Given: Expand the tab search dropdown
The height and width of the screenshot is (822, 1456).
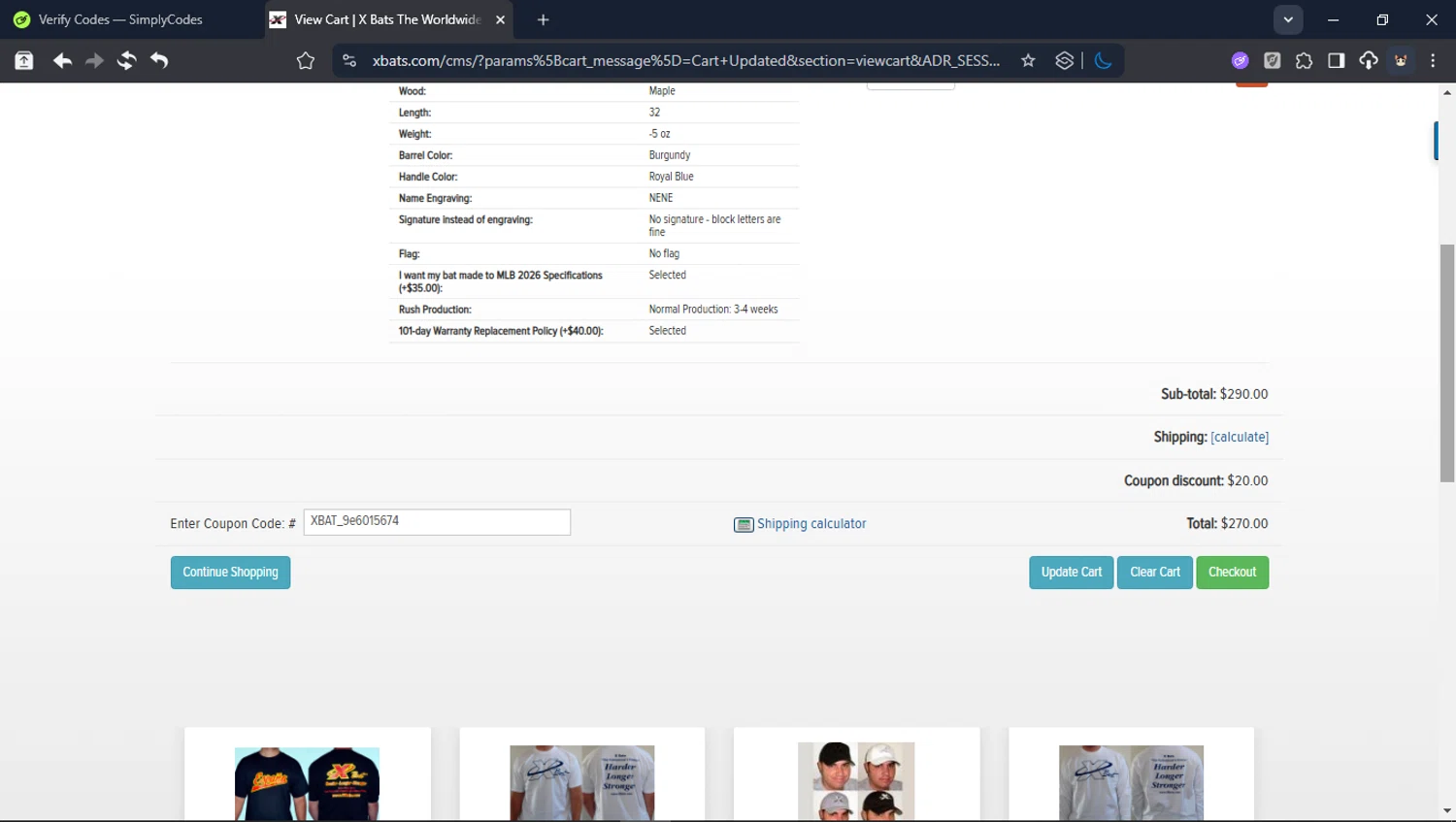Looking at the screenshot, I should (x=1288, y=19).
